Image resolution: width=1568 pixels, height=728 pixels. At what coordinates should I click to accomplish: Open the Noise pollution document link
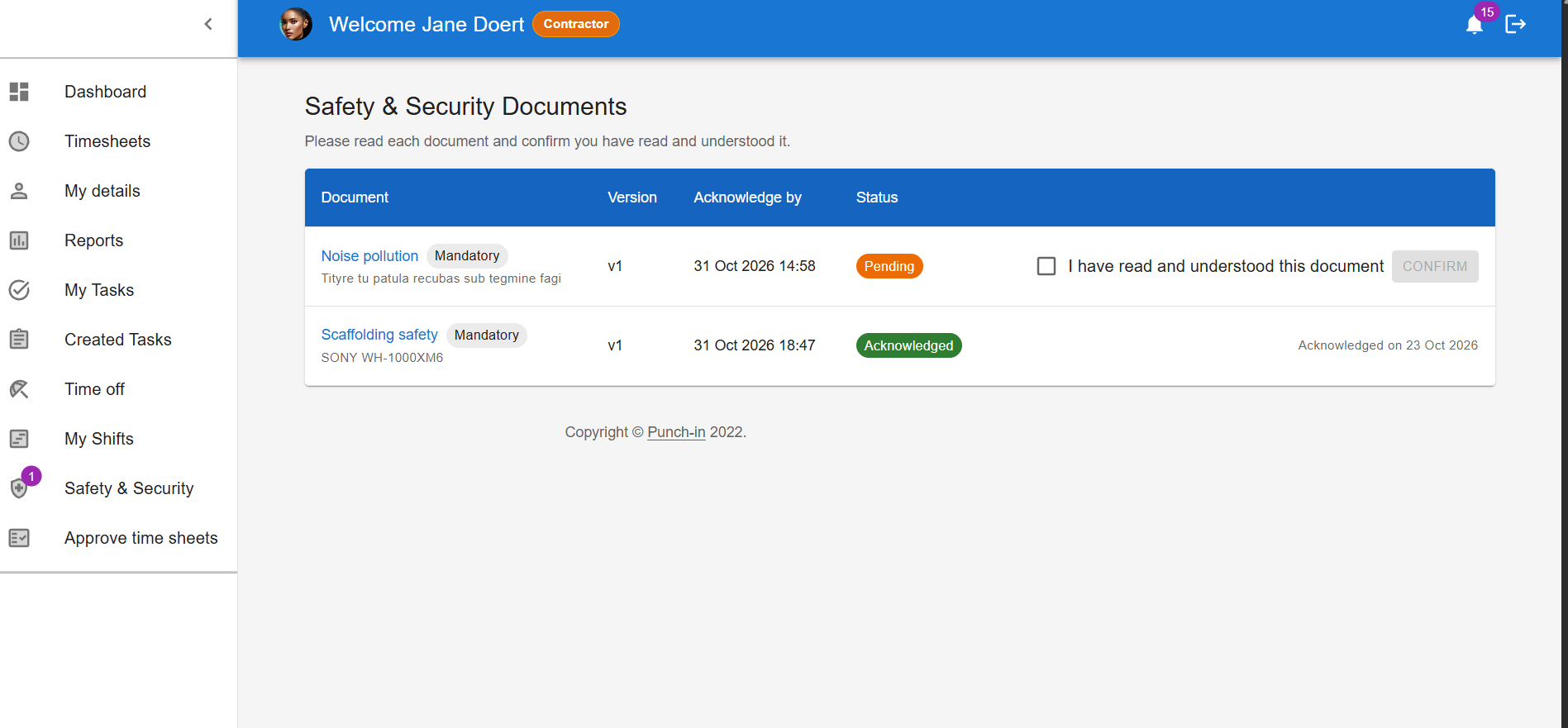[x=369, y=256]
